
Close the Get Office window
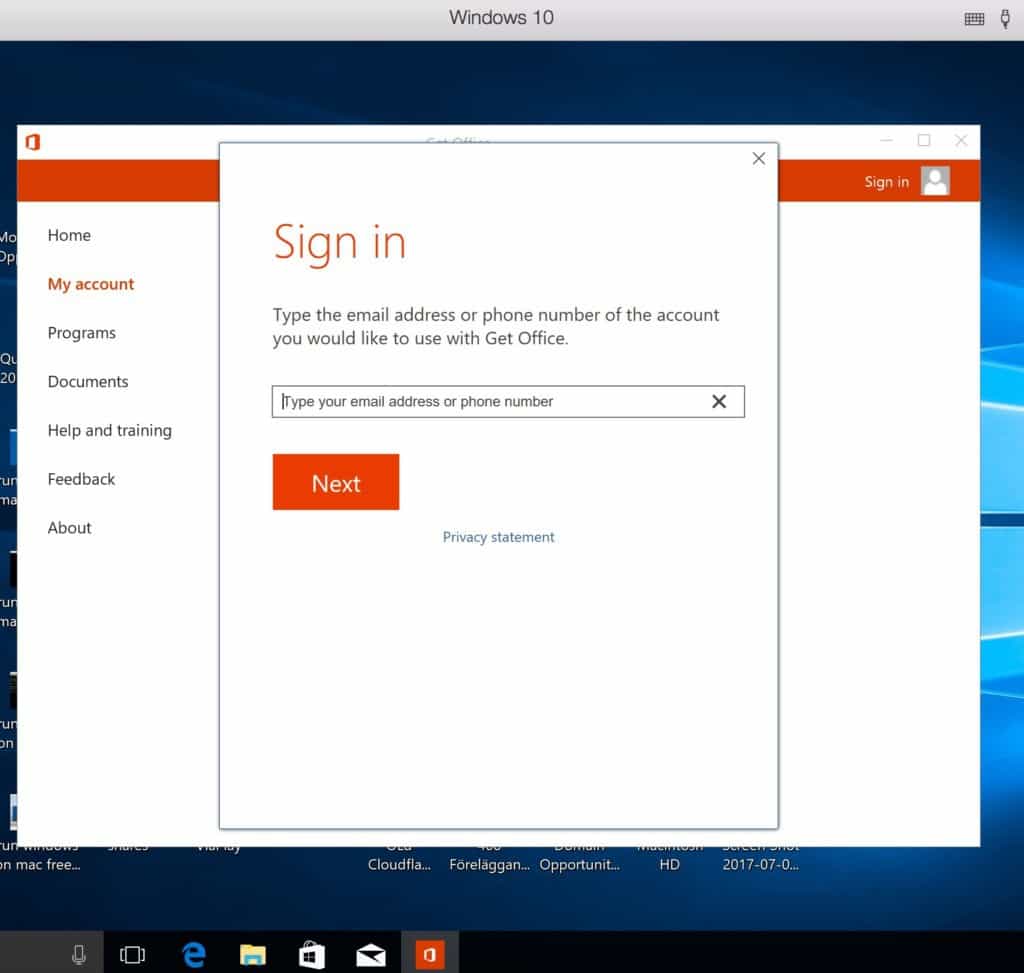click(x=961, y=140)
